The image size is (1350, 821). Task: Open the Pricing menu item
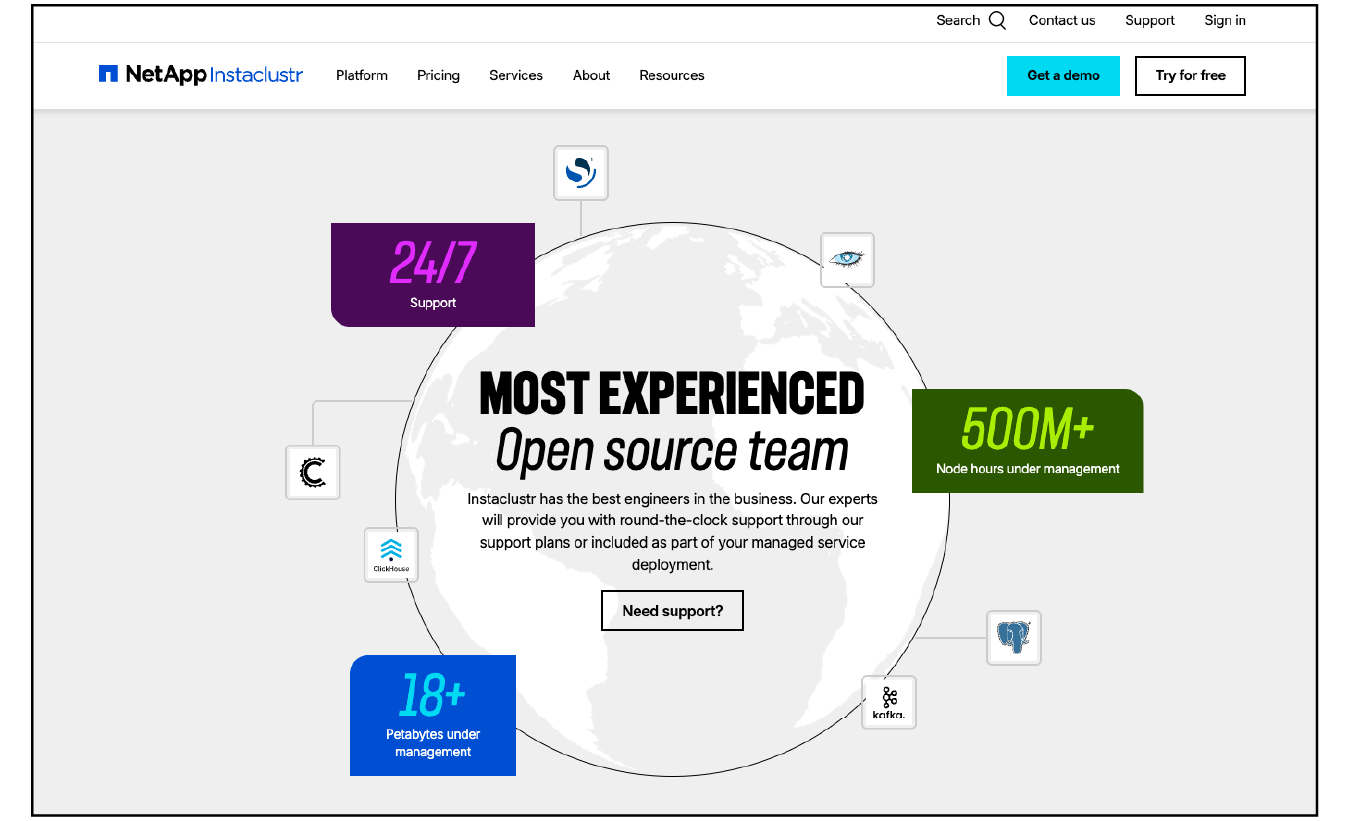(438, 75)
